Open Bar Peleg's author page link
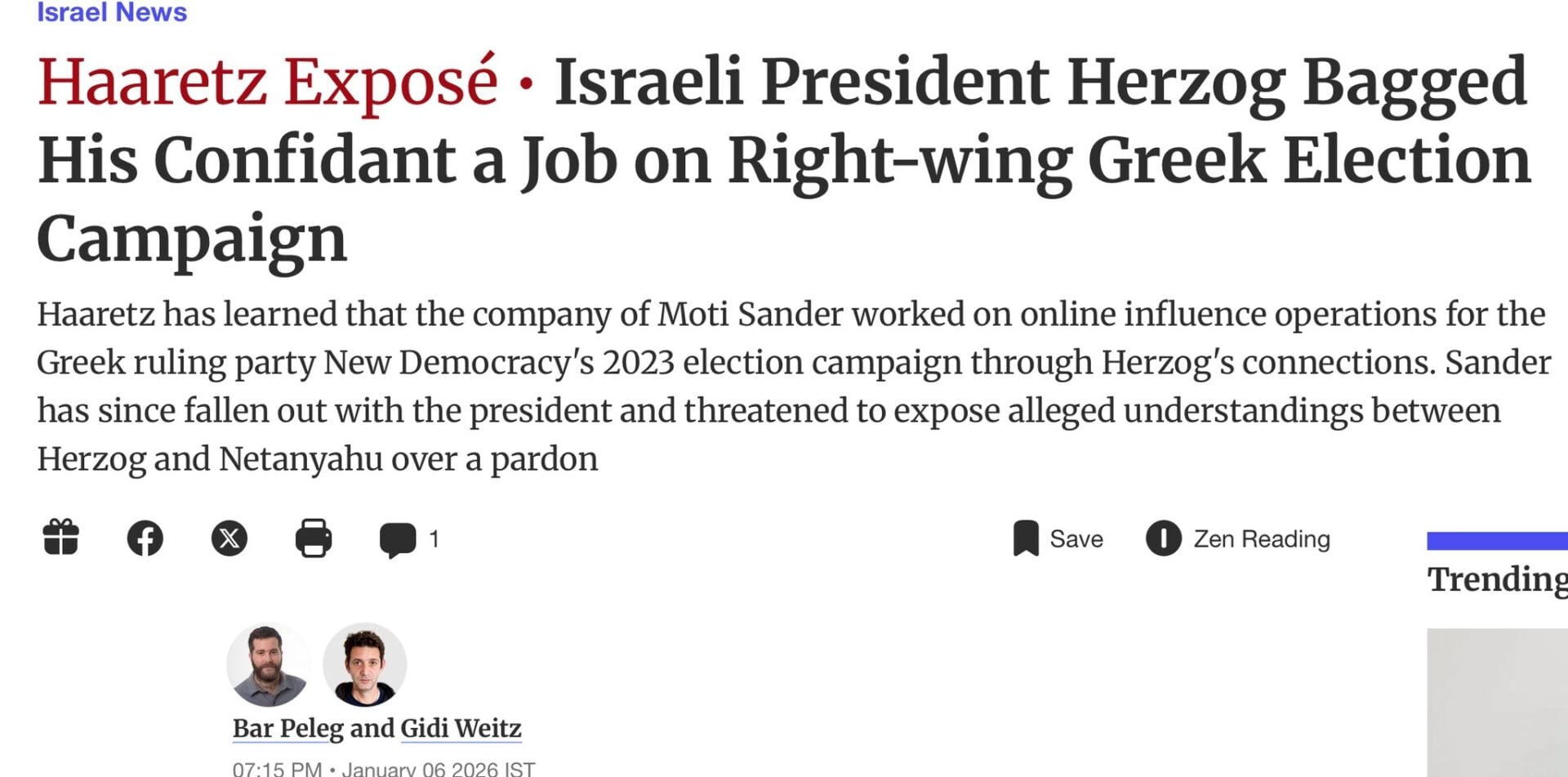The image size is (1568, 777). tap(287, 728)
